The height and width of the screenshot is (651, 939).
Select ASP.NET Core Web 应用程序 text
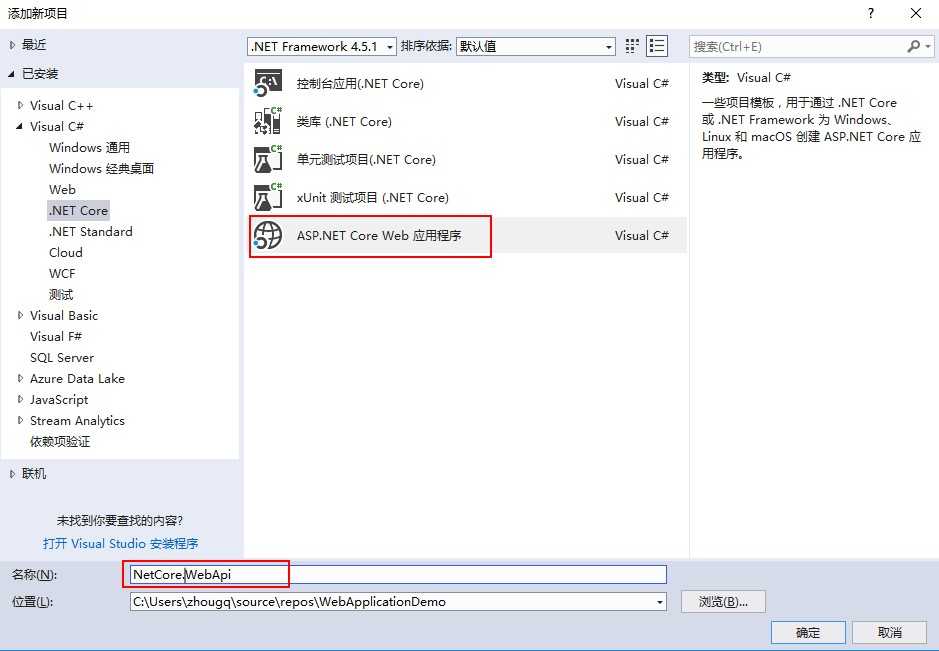coord(379,235)
